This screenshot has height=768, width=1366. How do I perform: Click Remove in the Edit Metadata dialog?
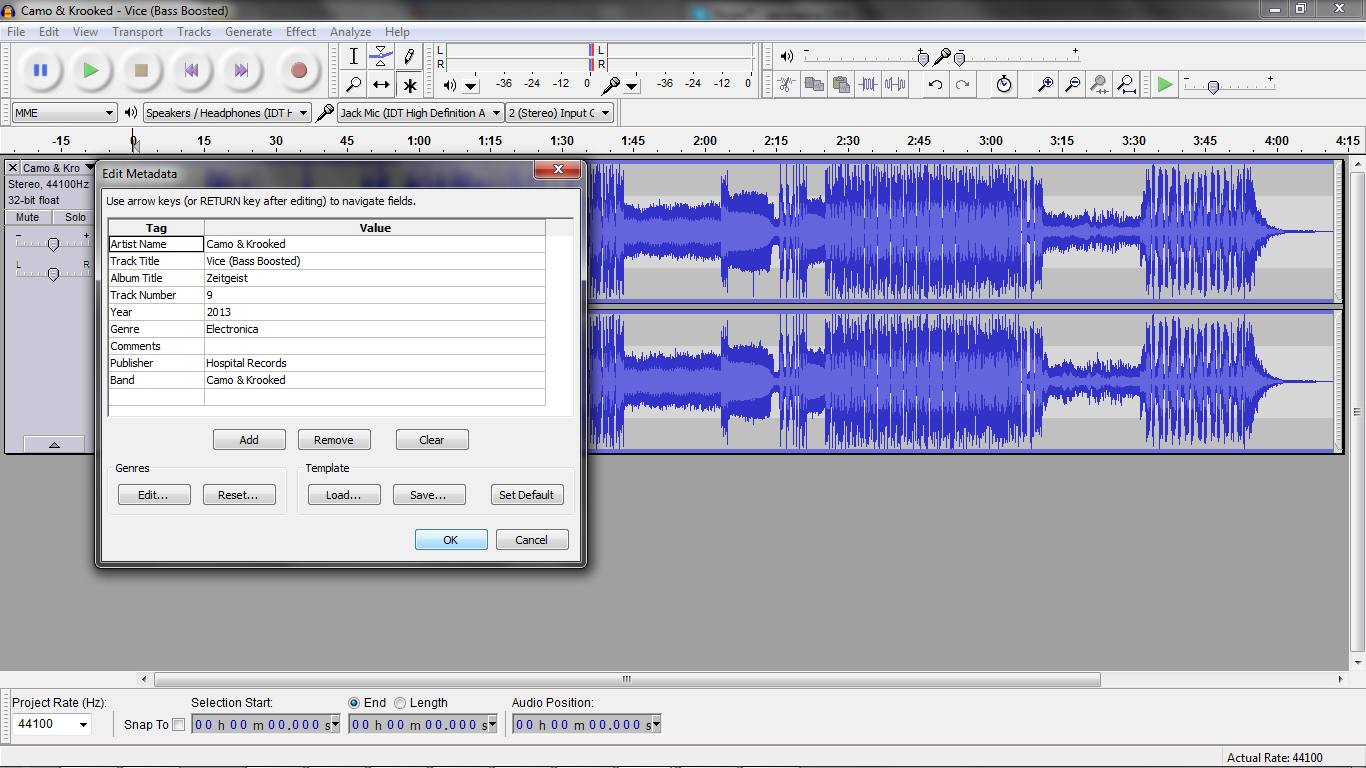pos(334,440)
